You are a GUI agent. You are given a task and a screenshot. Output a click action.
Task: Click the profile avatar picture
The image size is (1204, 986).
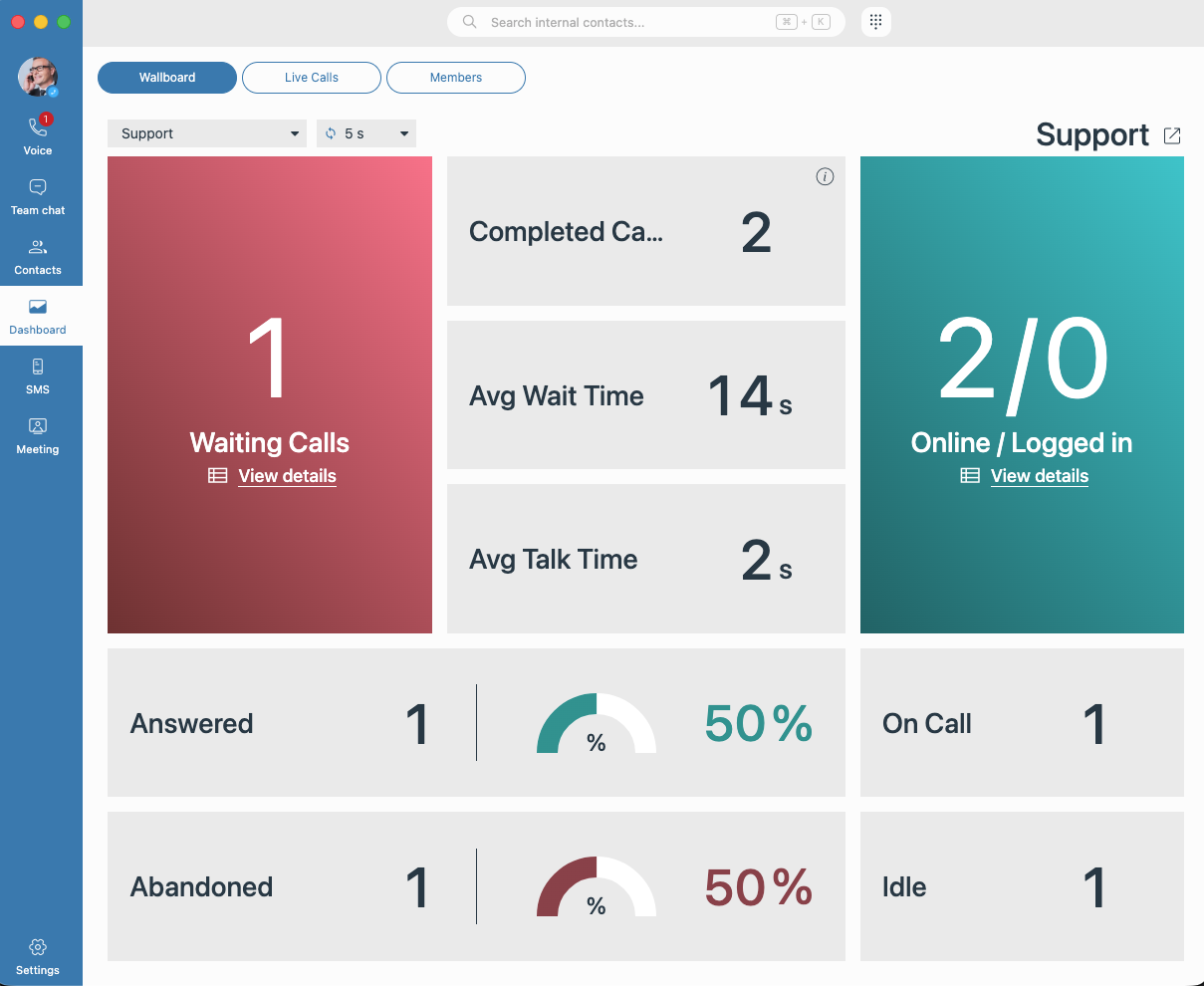pos(37,77)
